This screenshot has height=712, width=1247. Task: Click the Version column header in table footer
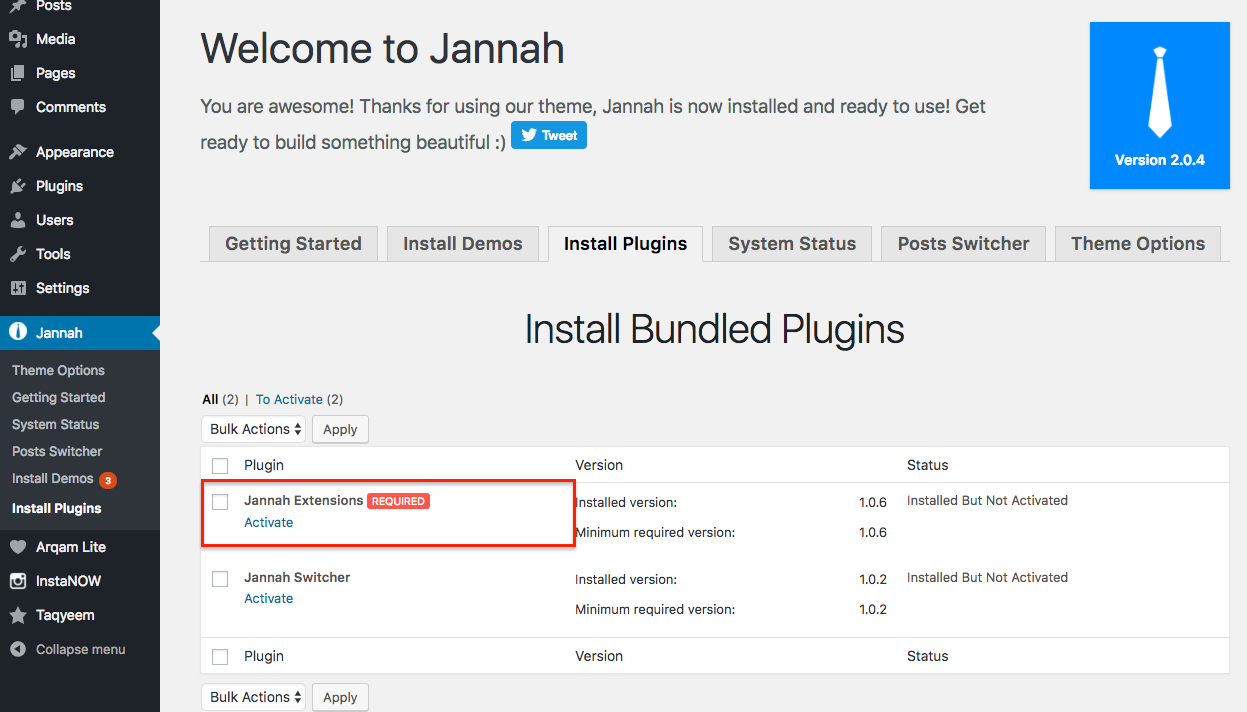[x=599, y=656]
